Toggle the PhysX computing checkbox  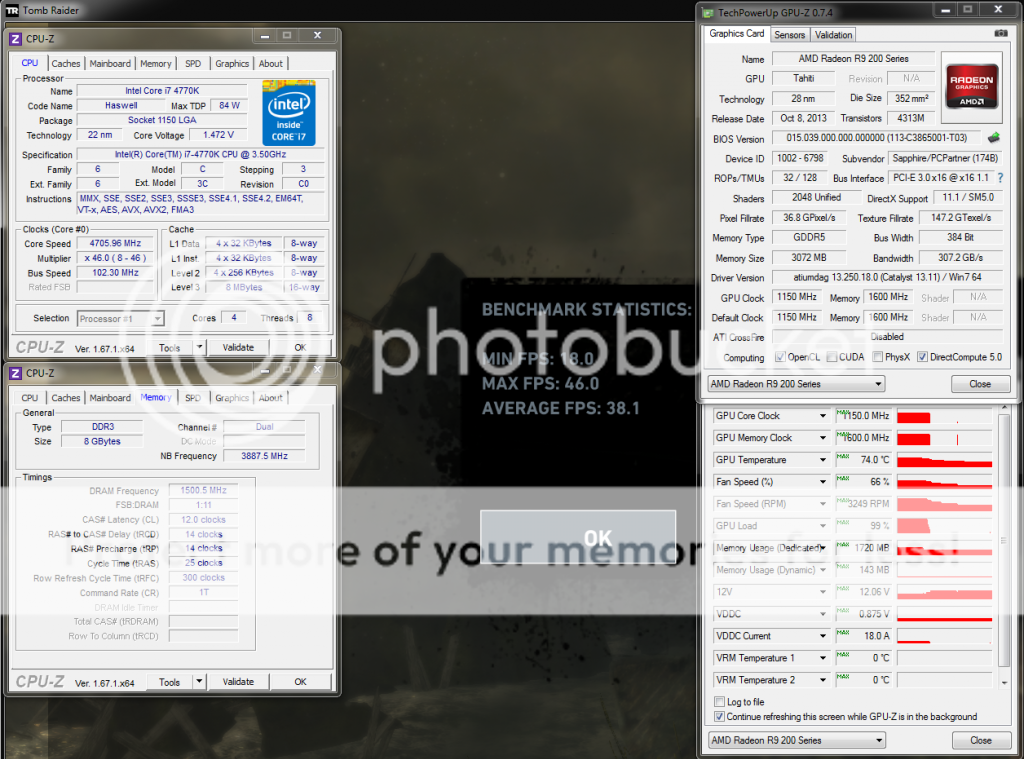(x=877, y=357)
